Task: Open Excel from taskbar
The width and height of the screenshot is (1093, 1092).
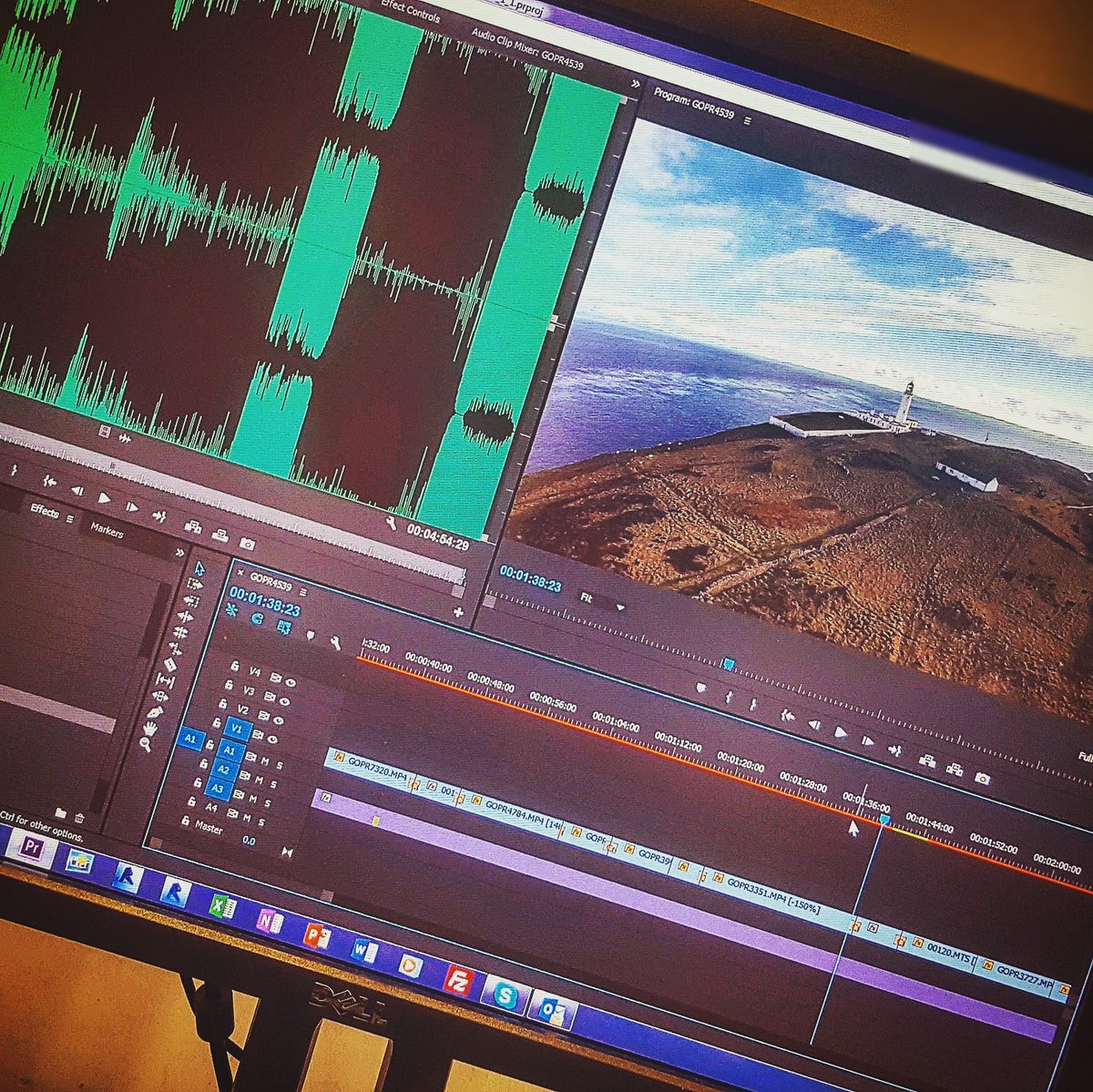Action: click(222, 905)
